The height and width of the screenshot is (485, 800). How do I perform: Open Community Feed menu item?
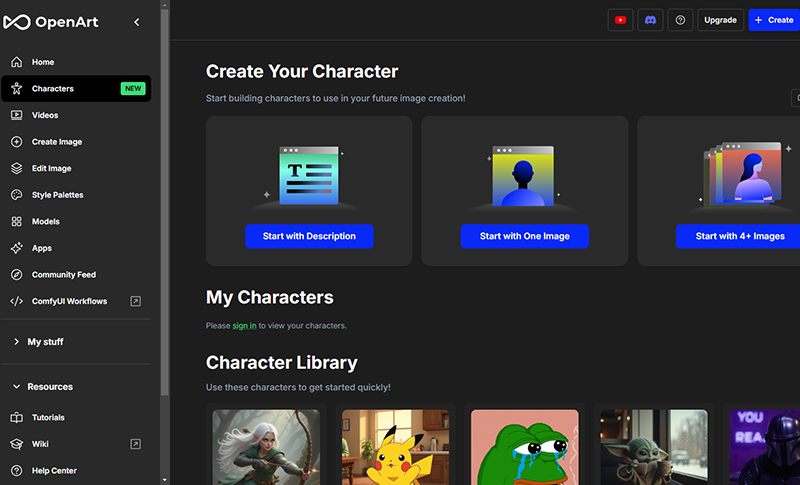point(76,274)
